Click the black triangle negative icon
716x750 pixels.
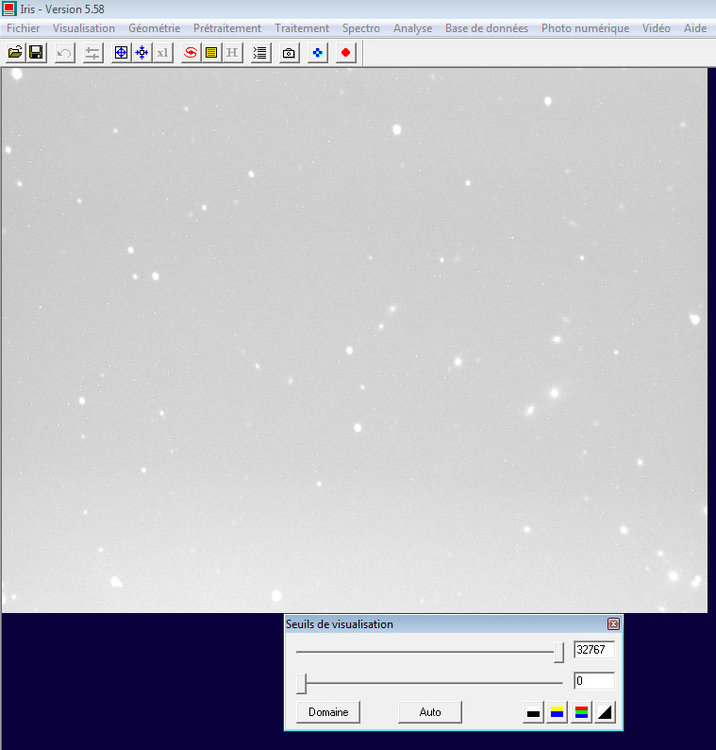tap(605, 713)
